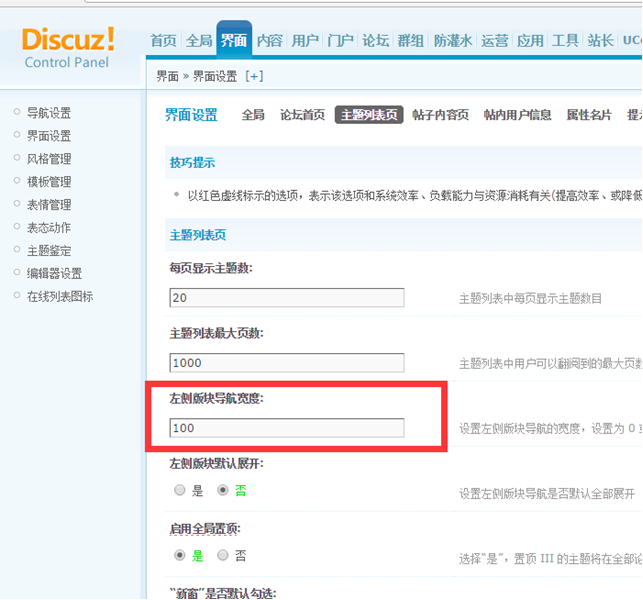Switch to the 论坛首页 sub-tab
The width and height of the screenshot is (643, 600).
click(303, 115)
